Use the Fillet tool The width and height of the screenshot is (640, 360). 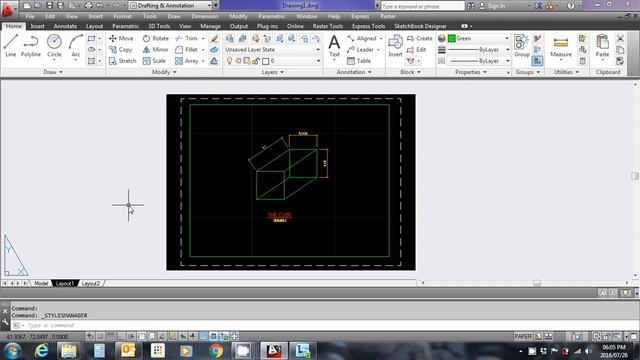click(187, 49)
